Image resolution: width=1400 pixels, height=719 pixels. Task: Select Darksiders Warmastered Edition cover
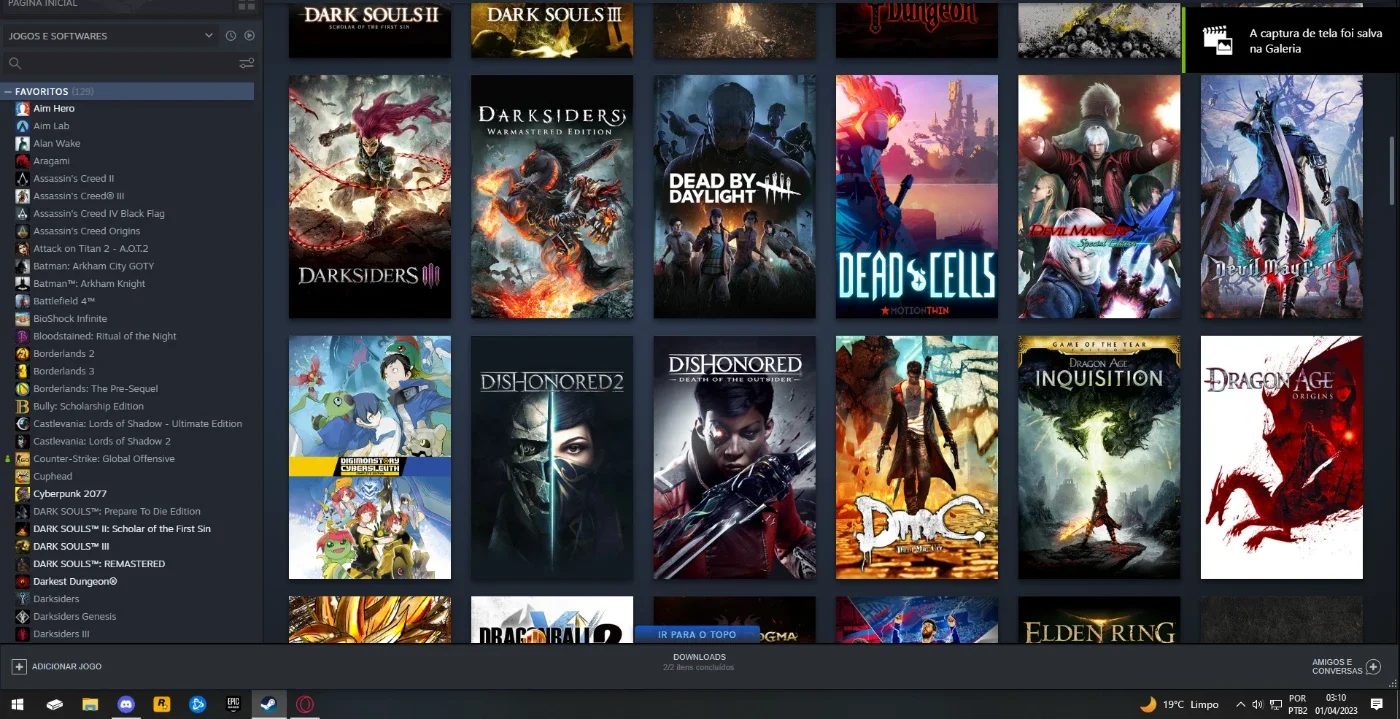(552, 197)
